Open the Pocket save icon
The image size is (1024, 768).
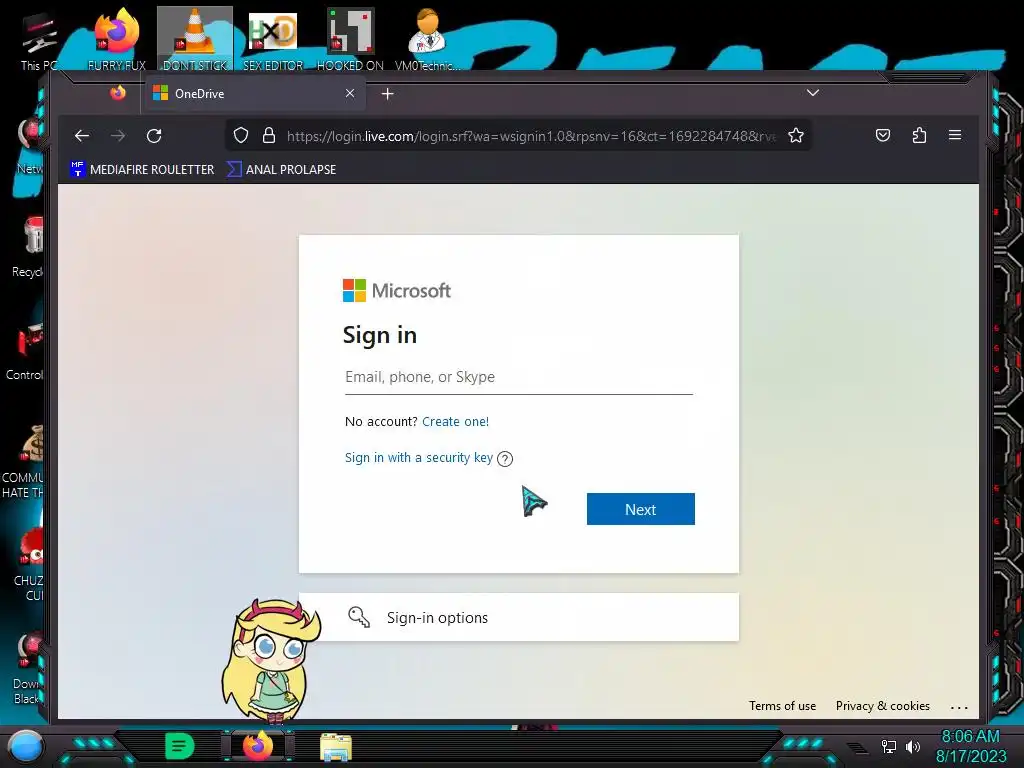tap(883, 135)
